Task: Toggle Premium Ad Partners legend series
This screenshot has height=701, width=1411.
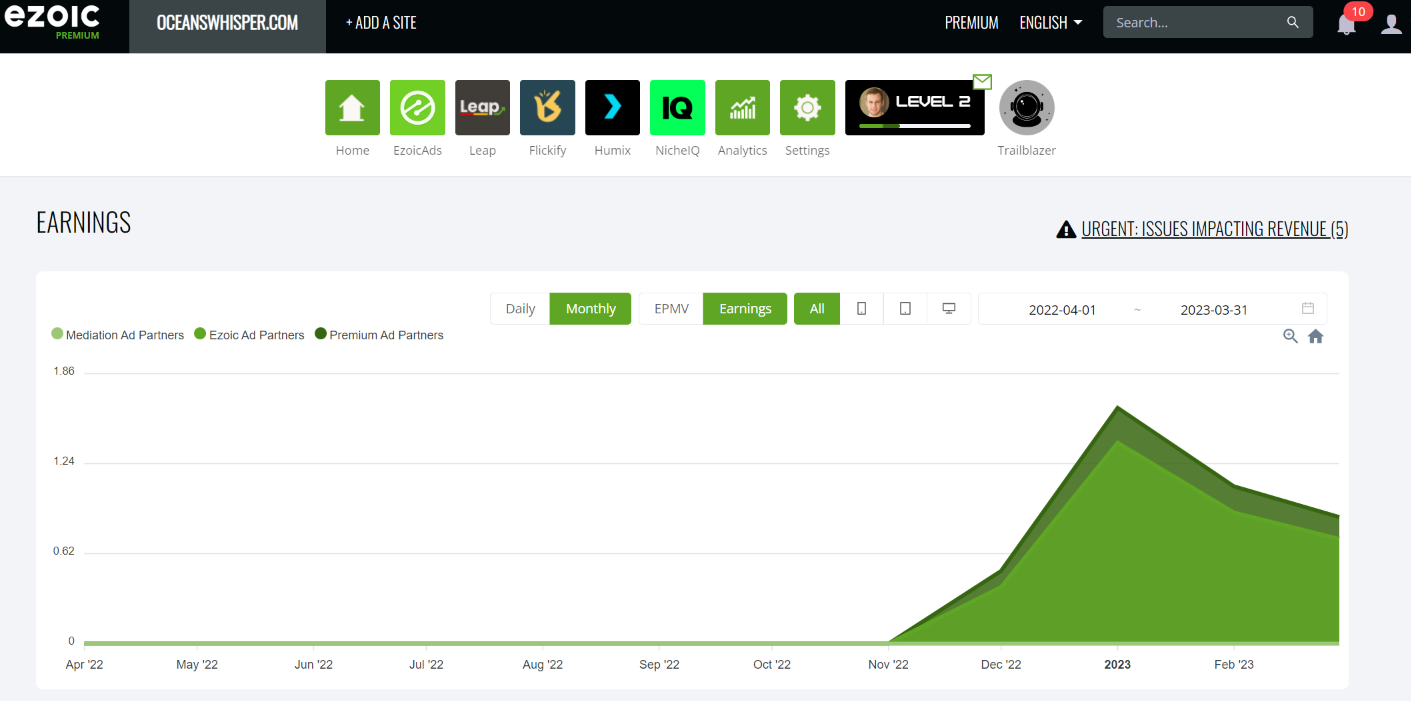Action: [379, 335]
